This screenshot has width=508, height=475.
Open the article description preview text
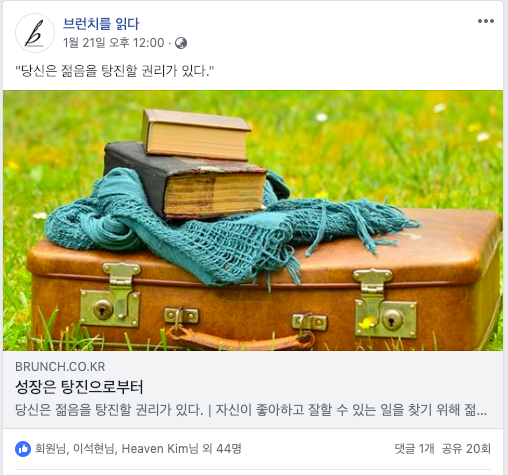[x=251, y=410]
